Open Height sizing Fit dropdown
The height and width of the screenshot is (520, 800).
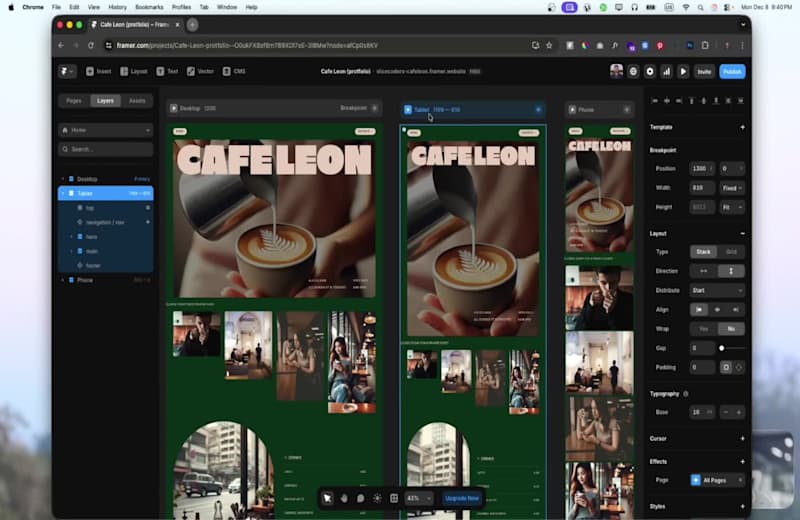coord(732,207)
